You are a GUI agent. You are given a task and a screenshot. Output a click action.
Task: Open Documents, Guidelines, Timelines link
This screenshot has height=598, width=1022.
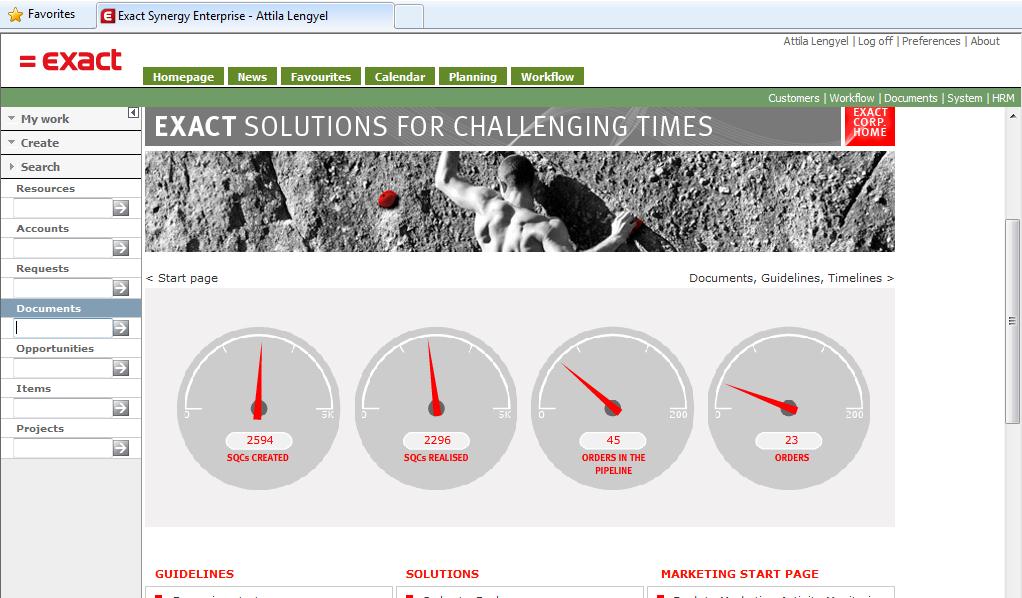click(791, 278)
